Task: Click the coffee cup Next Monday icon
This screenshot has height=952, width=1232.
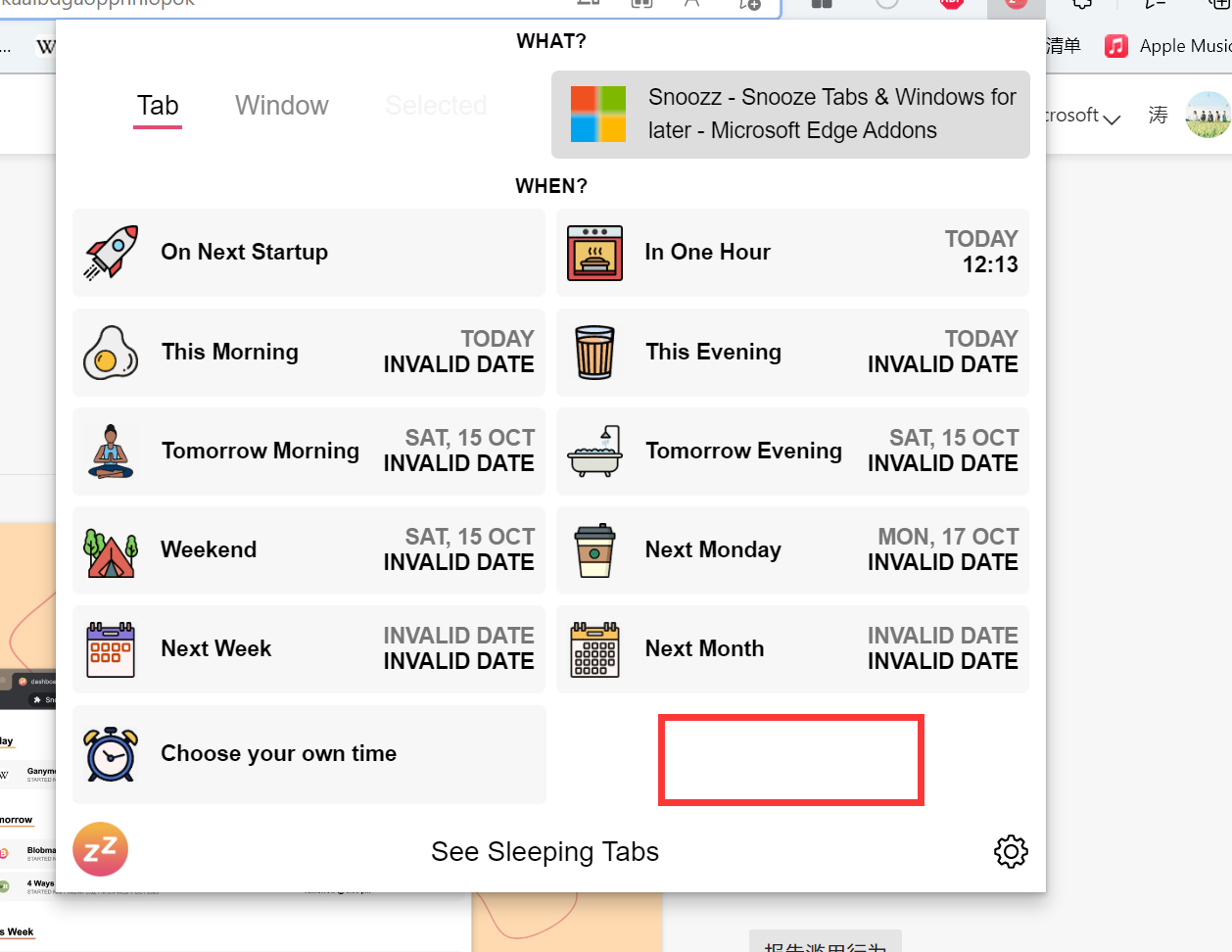Action: coord(594,550)
